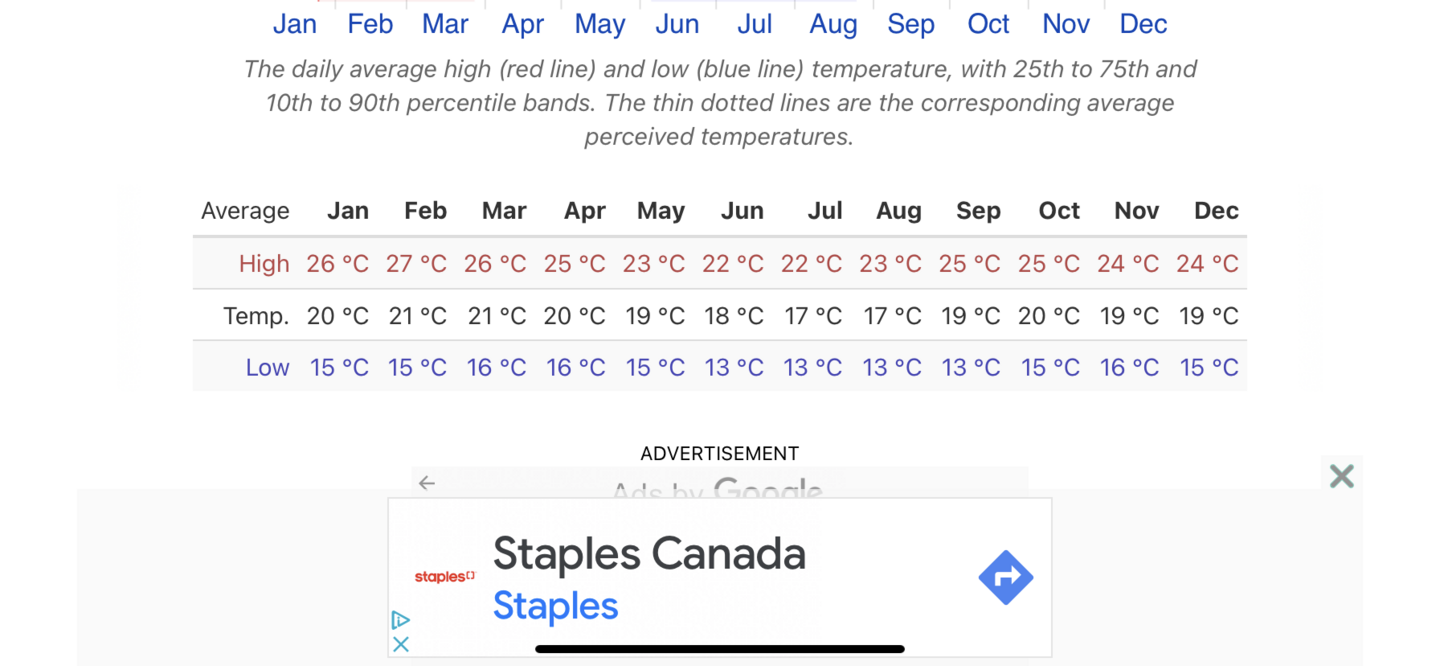Open the Jul month link

[x=755, y=24]
